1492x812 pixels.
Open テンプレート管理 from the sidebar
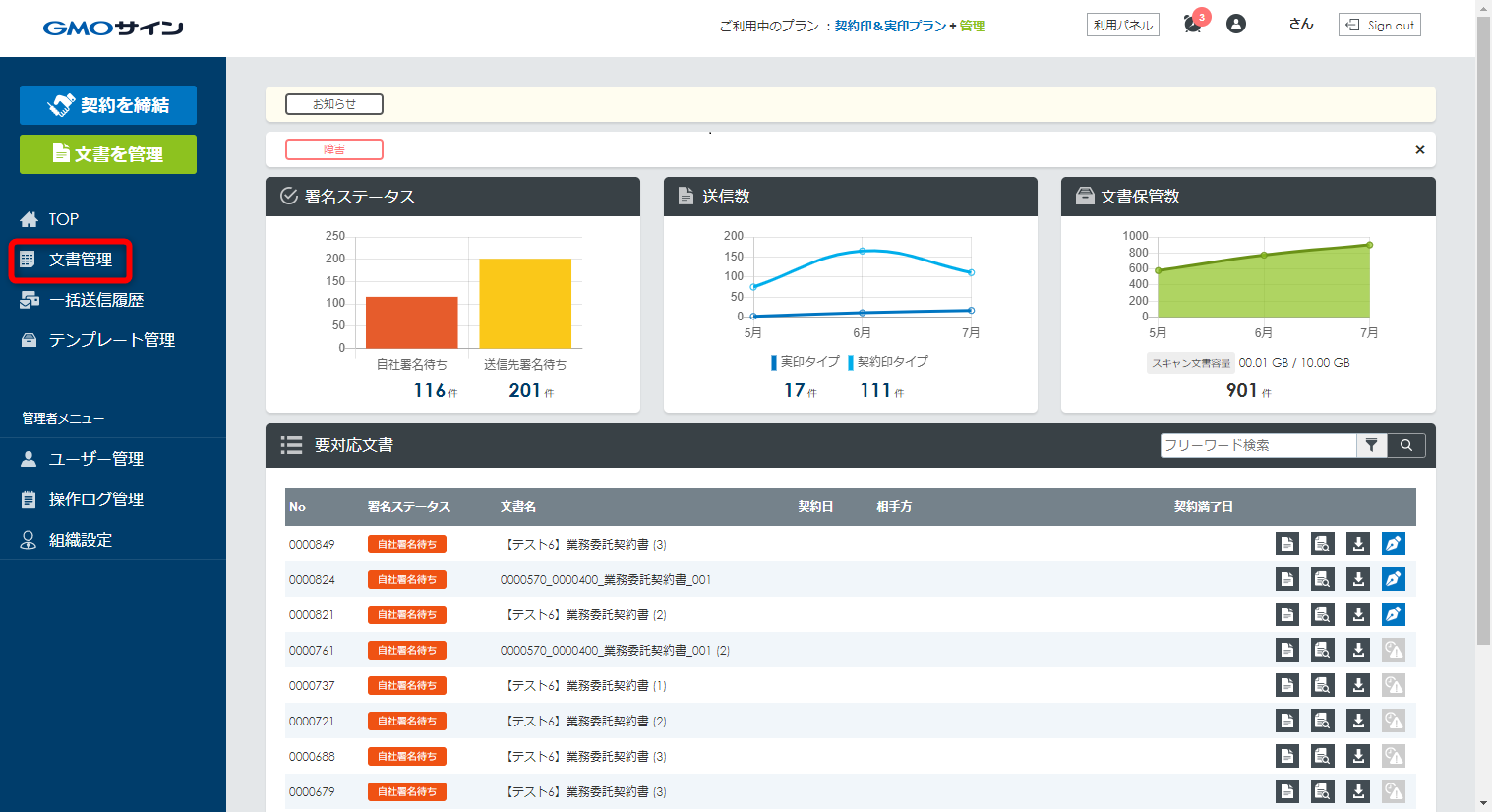tap(111, 340)
